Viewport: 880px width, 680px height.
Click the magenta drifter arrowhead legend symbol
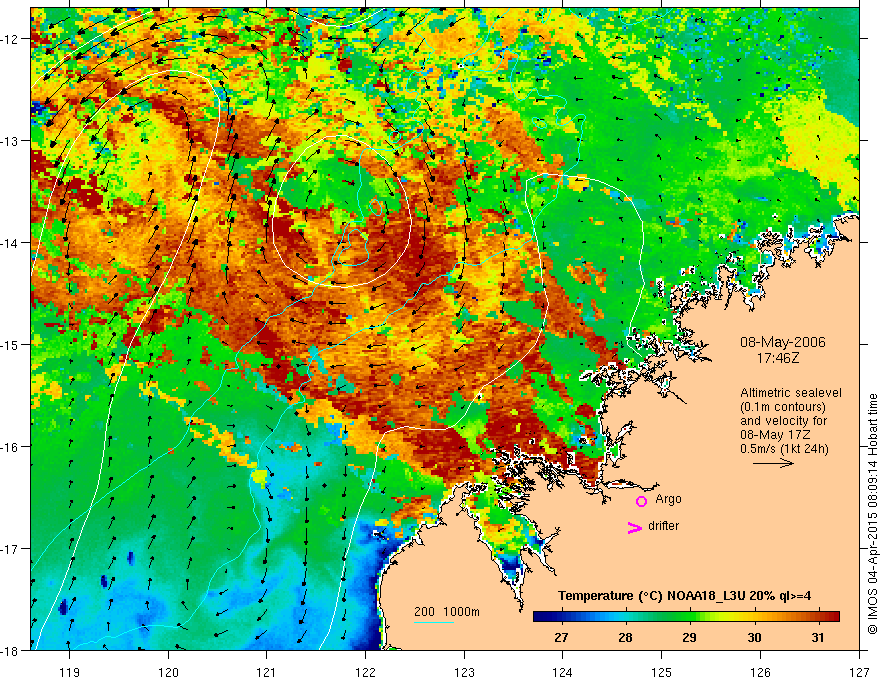coord(635,527)
